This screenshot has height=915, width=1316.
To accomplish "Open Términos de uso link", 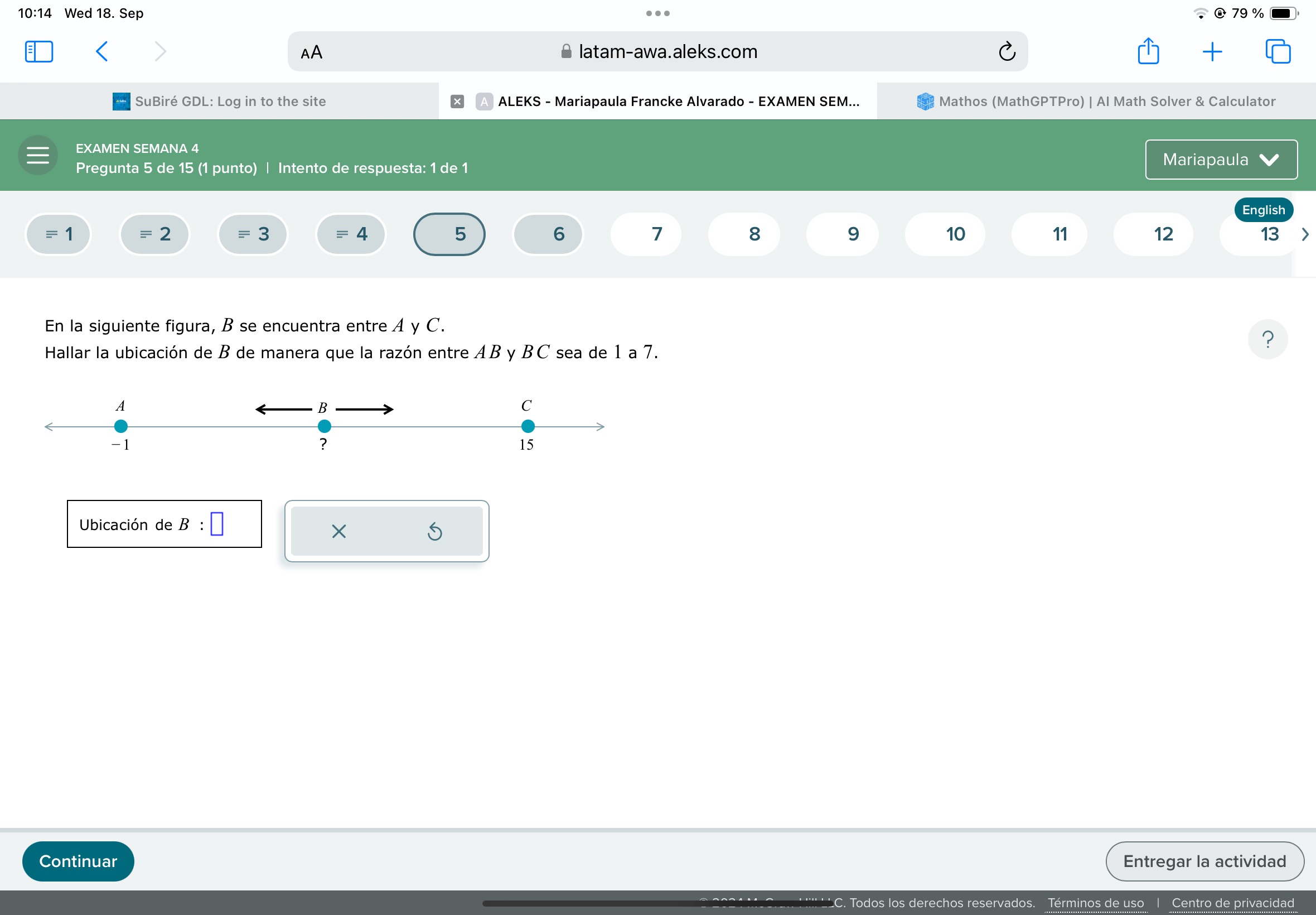I will (x=1095, y=903).
